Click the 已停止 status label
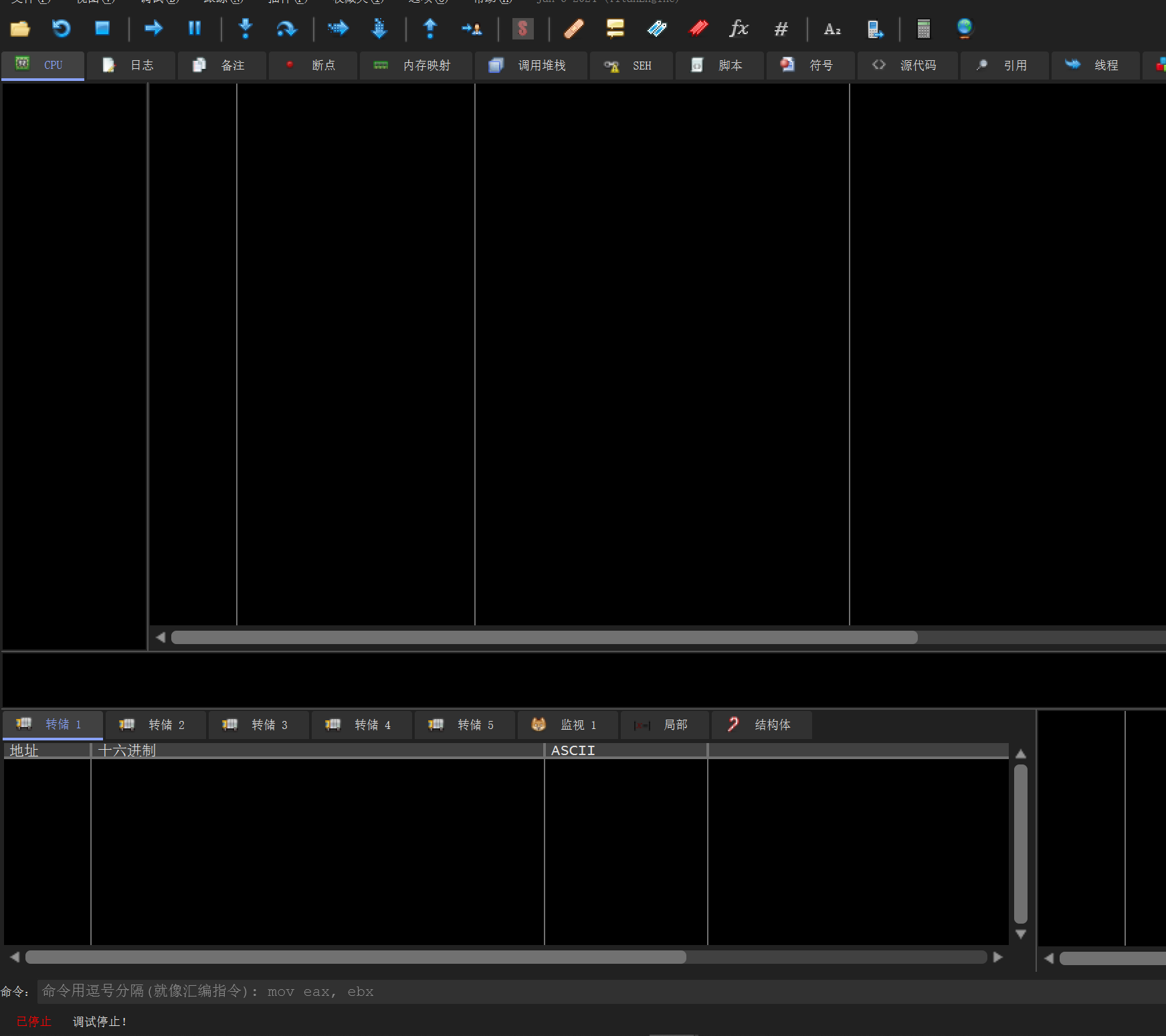 [33, 1021]
